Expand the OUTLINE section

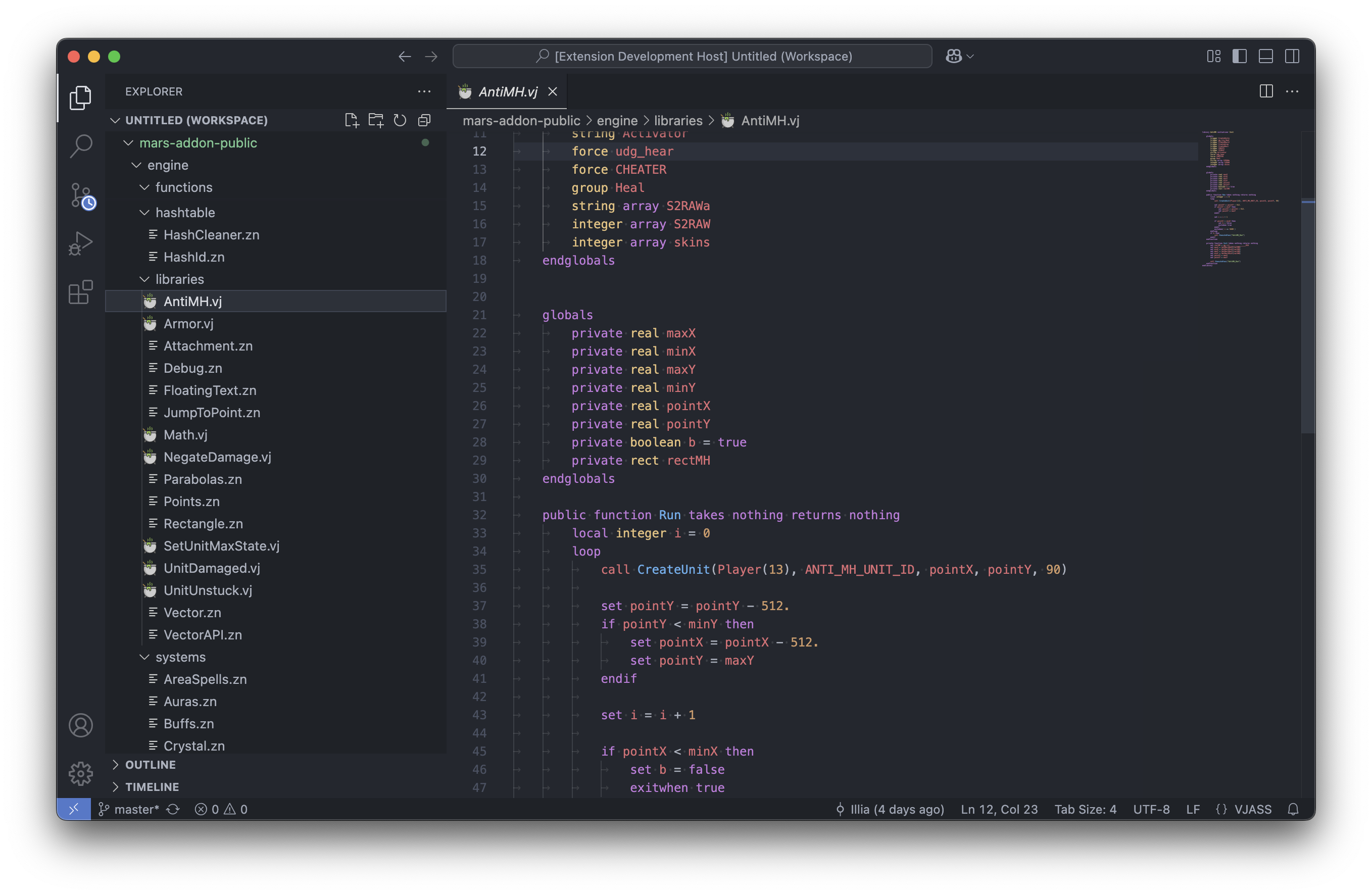[150, 764]
